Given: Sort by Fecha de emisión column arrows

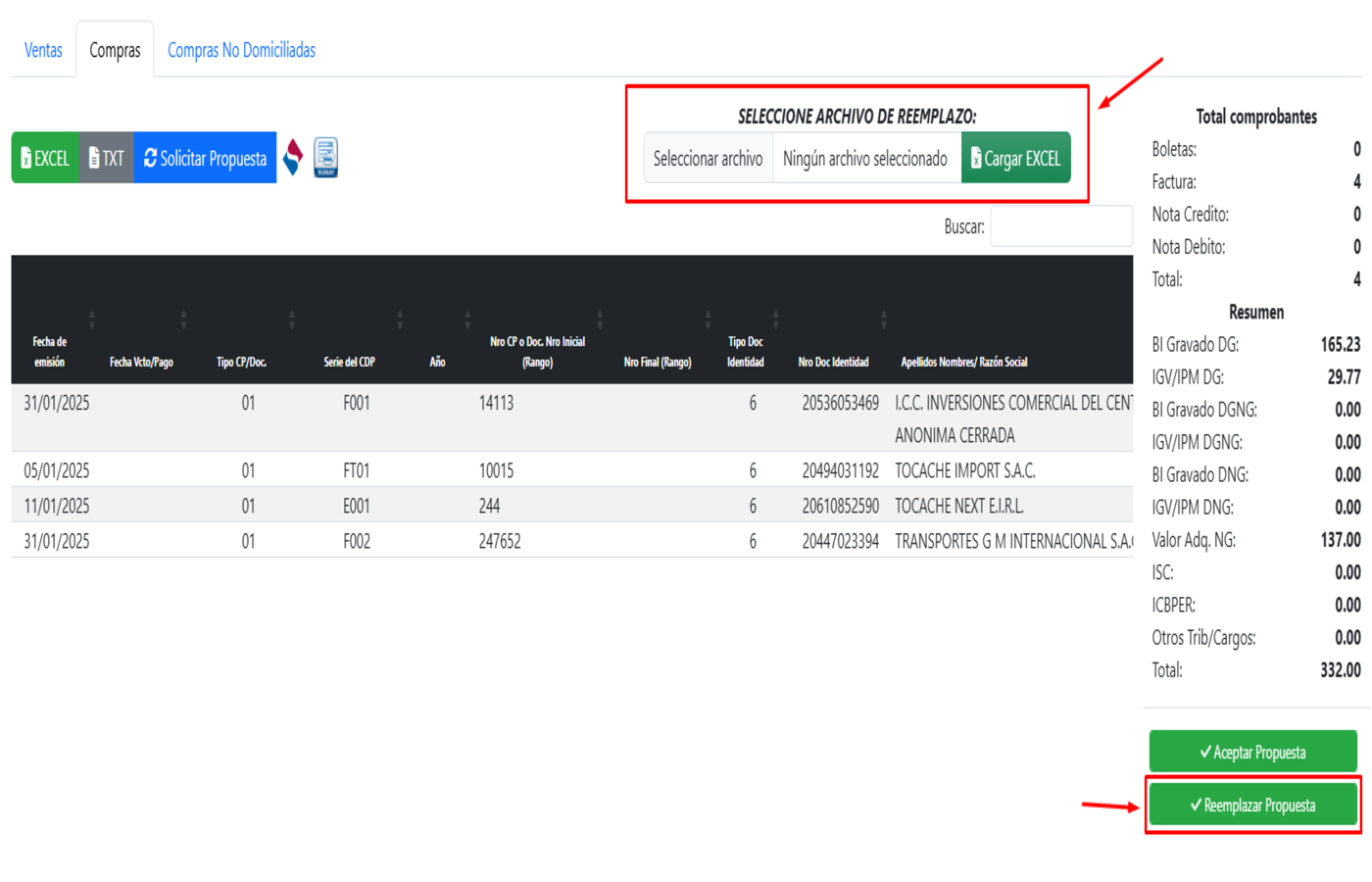Looking at the screenshot, I should (92, 319).
